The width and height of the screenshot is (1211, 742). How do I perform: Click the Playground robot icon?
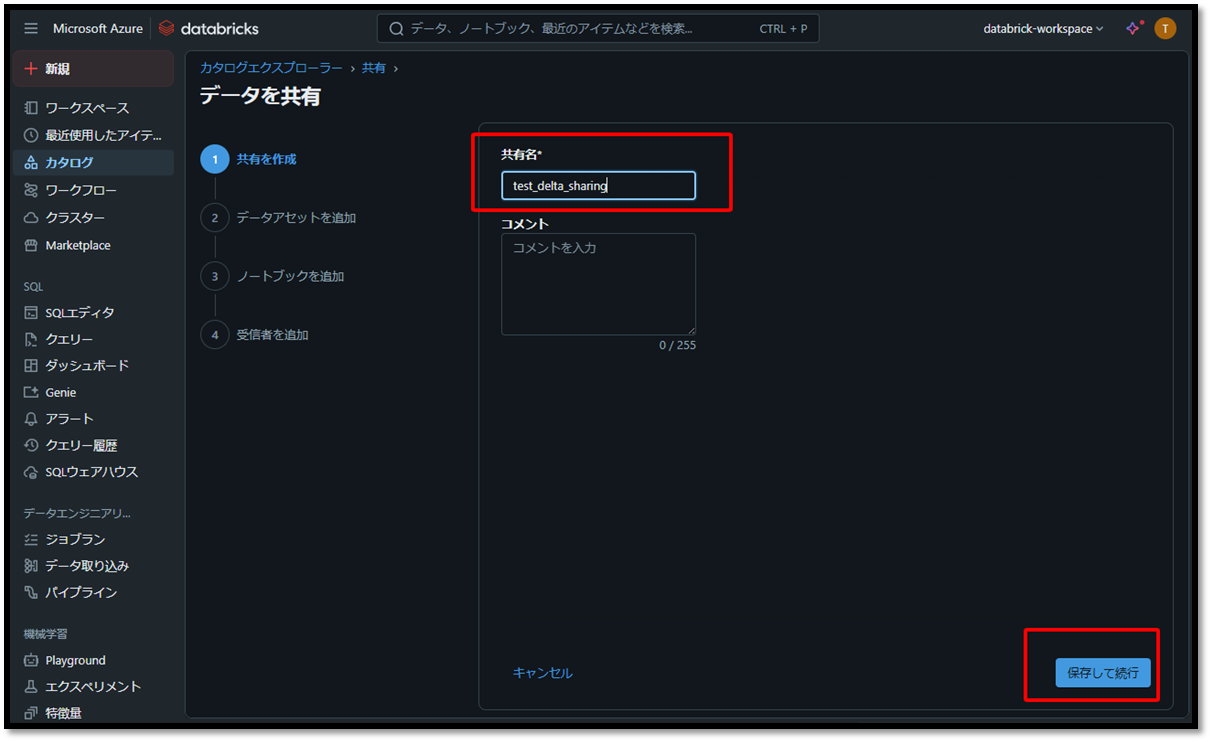31,661
